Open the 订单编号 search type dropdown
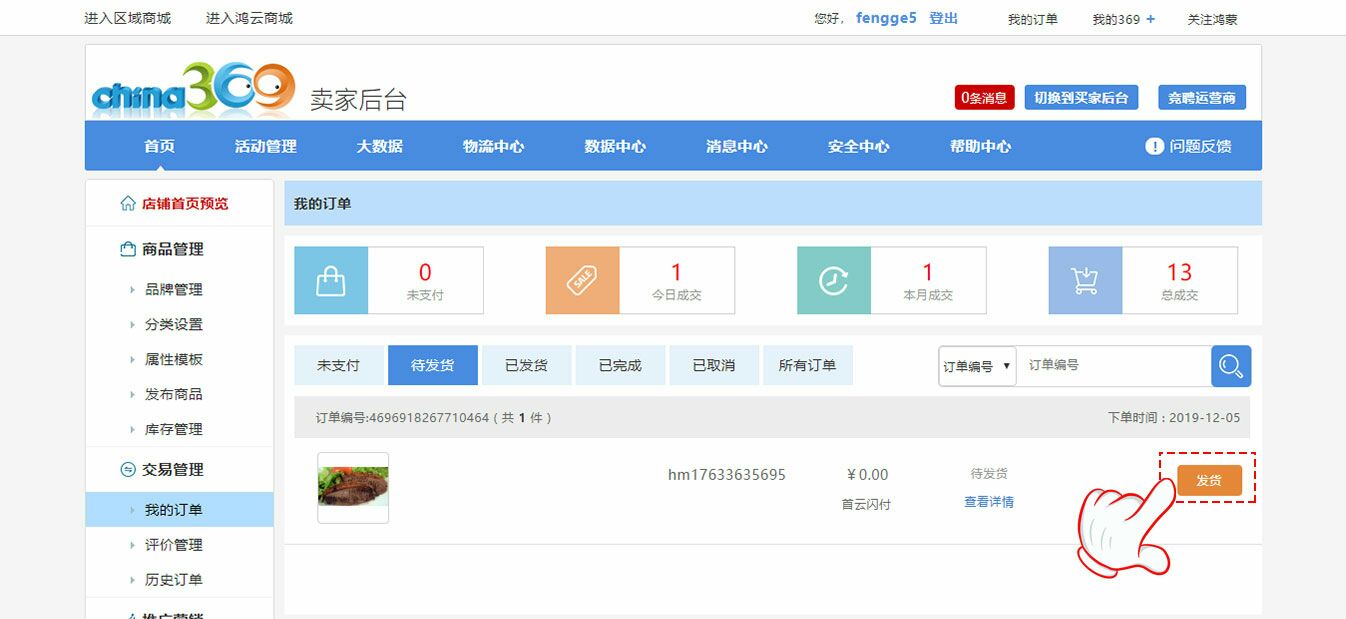1346x619 pixels. click(976, 366)
